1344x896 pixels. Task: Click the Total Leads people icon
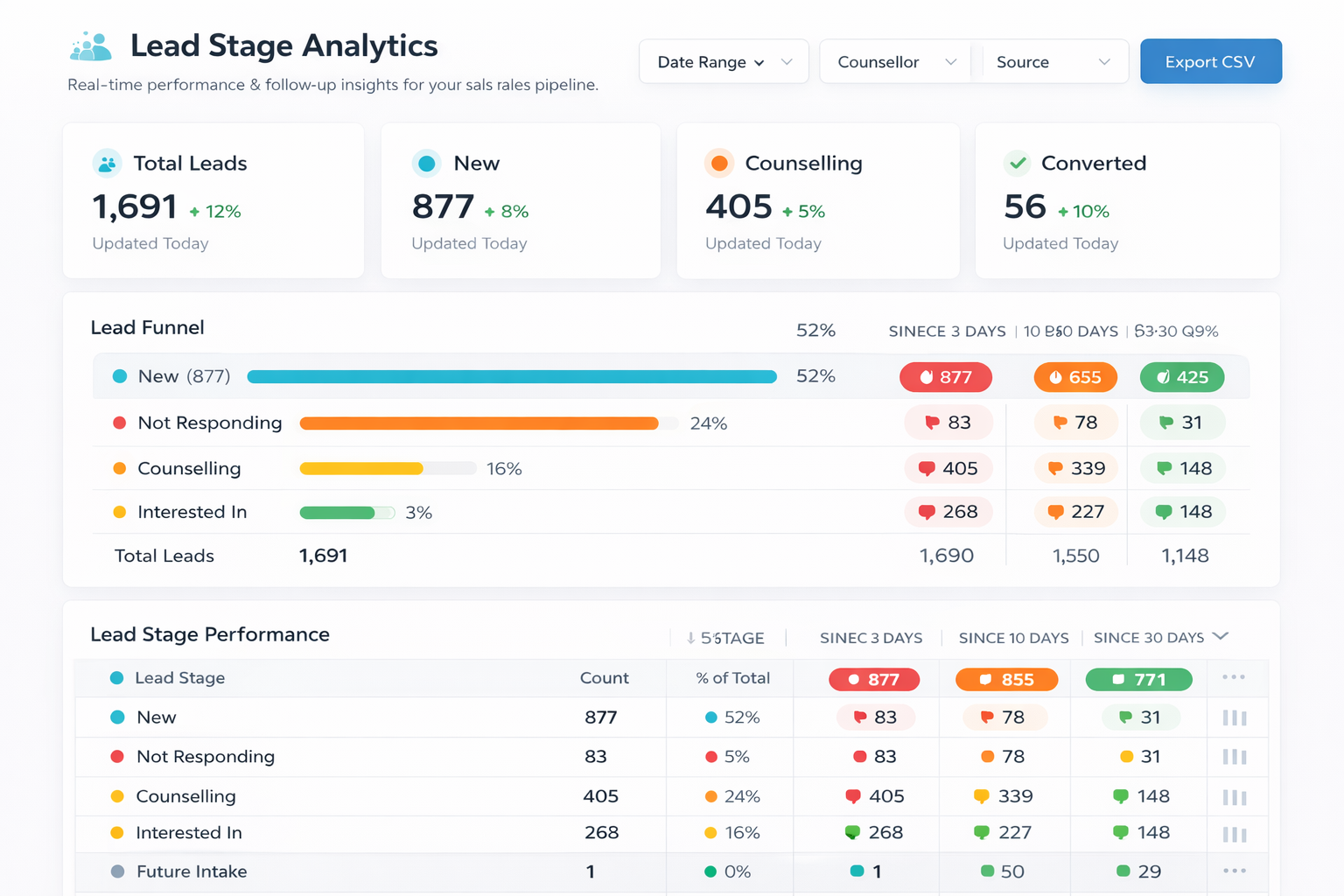(x=107, y=164)
